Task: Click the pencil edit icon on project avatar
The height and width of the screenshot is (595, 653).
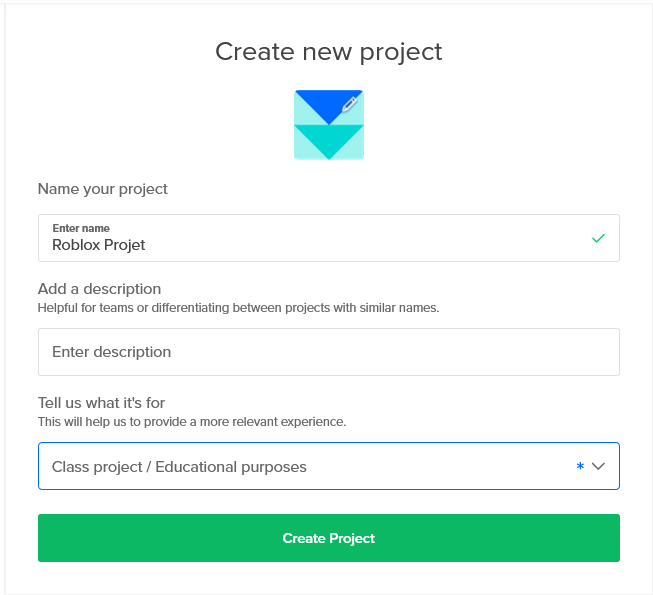Action: tap(349, 104)
